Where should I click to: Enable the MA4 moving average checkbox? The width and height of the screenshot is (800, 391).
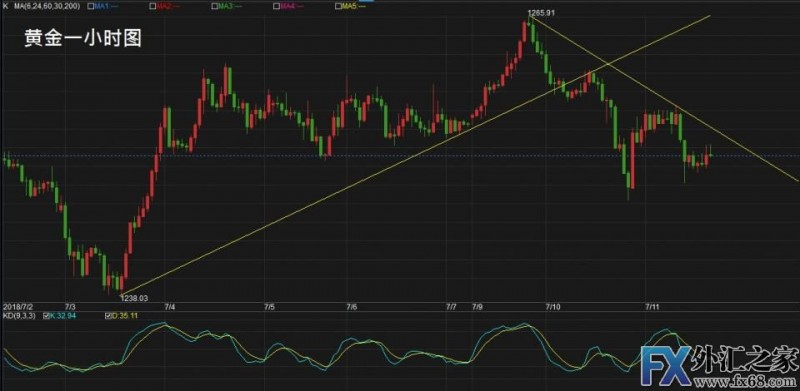pos(276,6)
